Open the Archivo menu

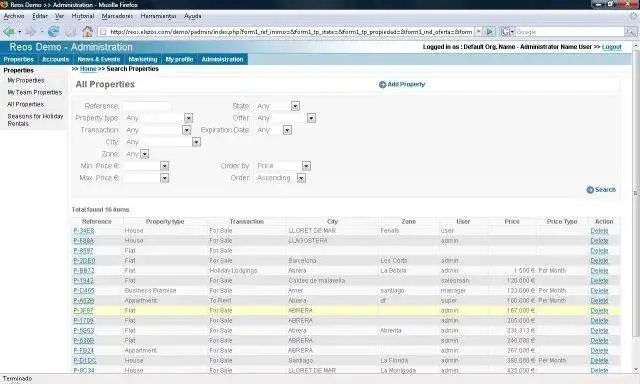pos(14,16)
